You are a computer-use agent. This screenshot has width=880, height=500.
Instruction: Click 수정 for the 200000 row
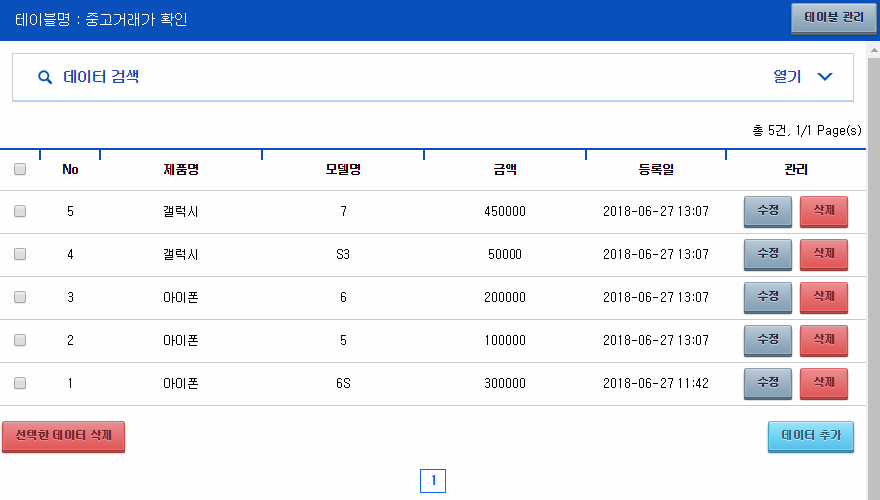[768, 297]
